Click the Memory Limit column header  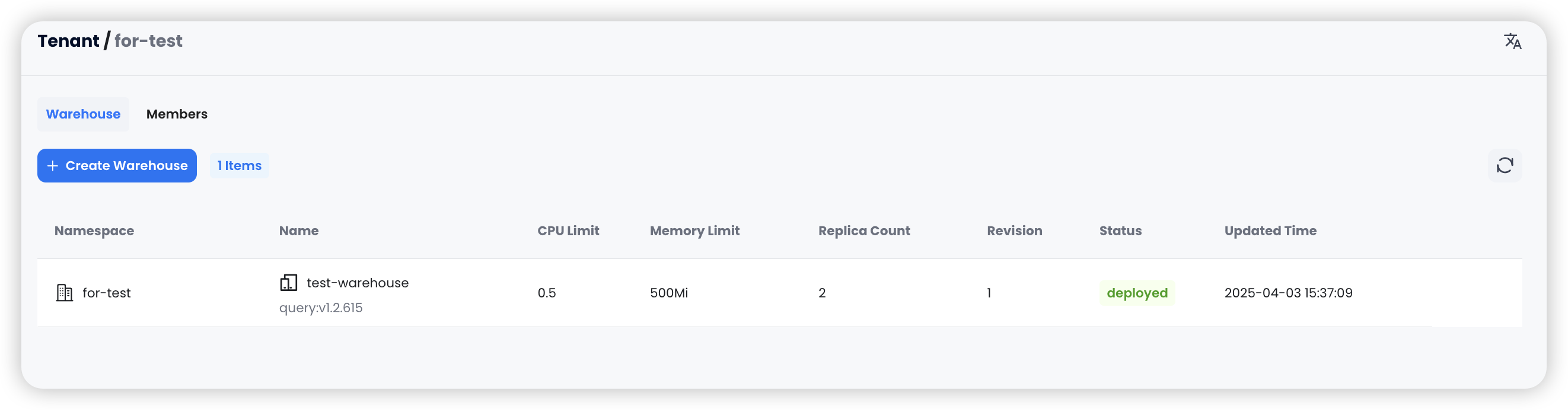[694, 230]
